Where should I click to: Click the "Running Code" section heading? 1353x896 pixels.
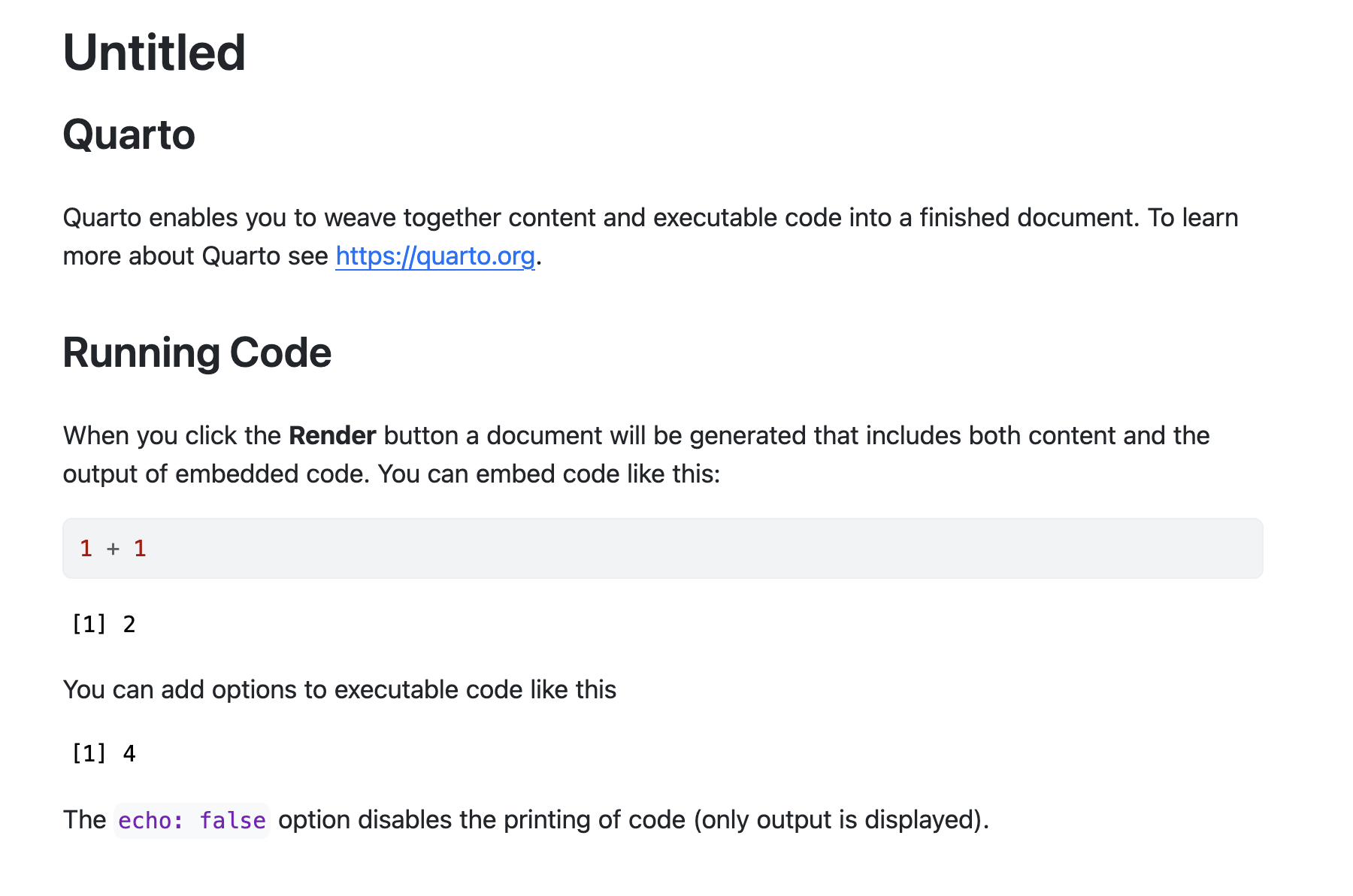point(197,353)
